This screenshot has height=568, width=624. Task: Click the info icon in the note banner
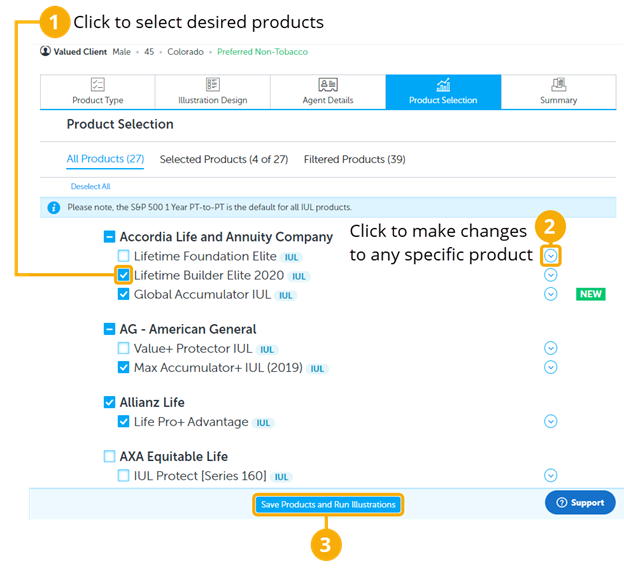54,207
